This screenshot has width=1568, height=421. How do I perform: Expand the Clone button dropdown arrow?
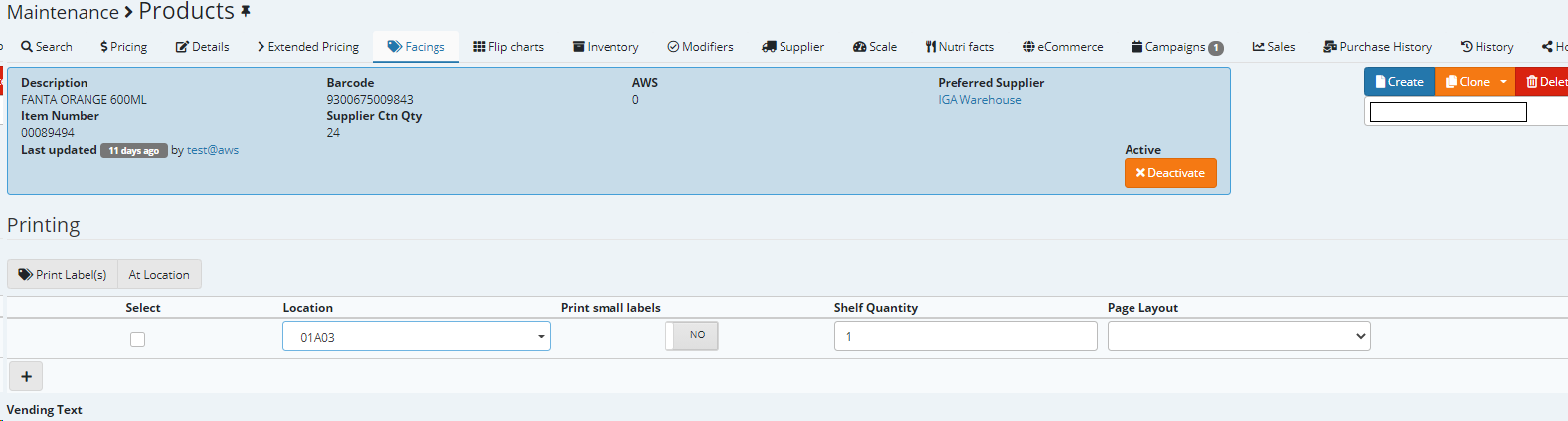tap(1503, 82)
